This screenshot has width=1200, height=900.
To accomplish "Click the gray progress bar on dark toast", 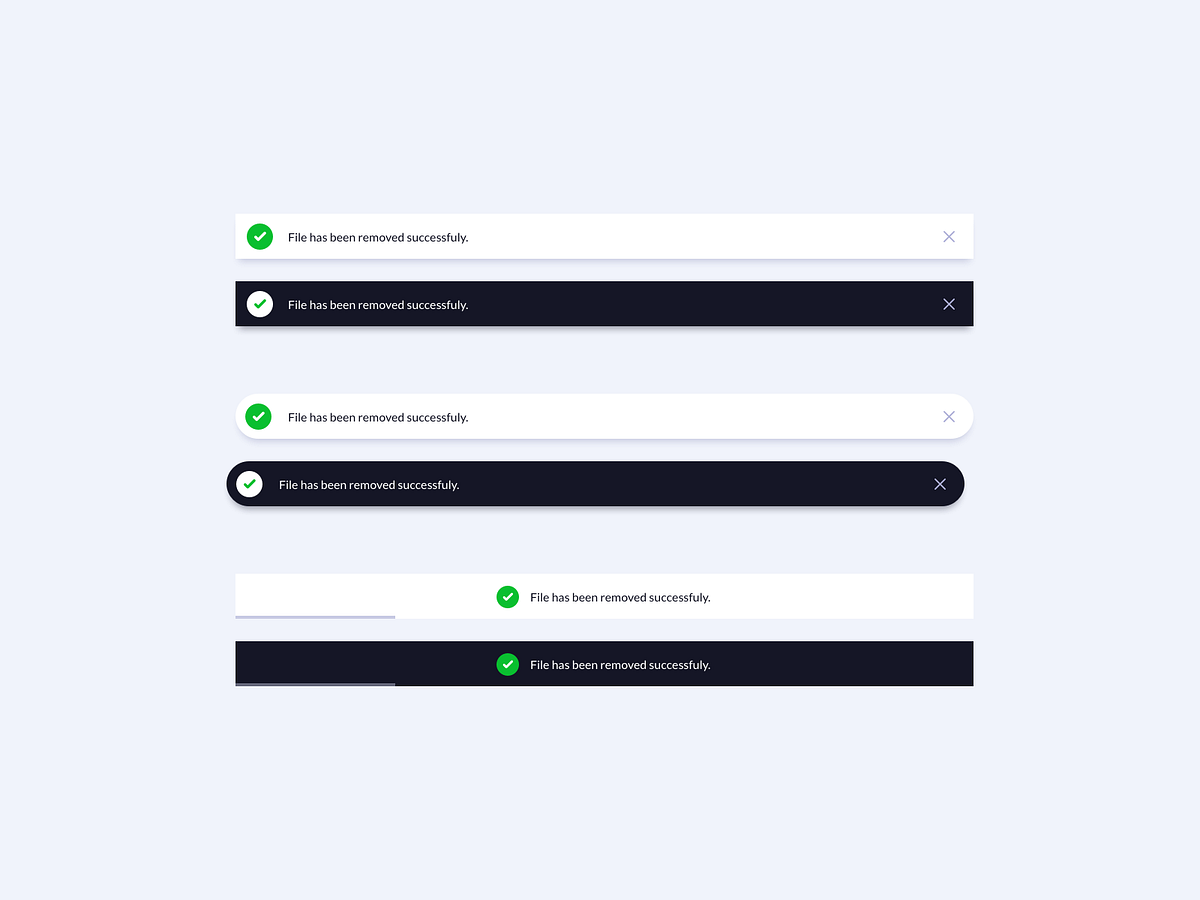I will (x=315, y=684).
